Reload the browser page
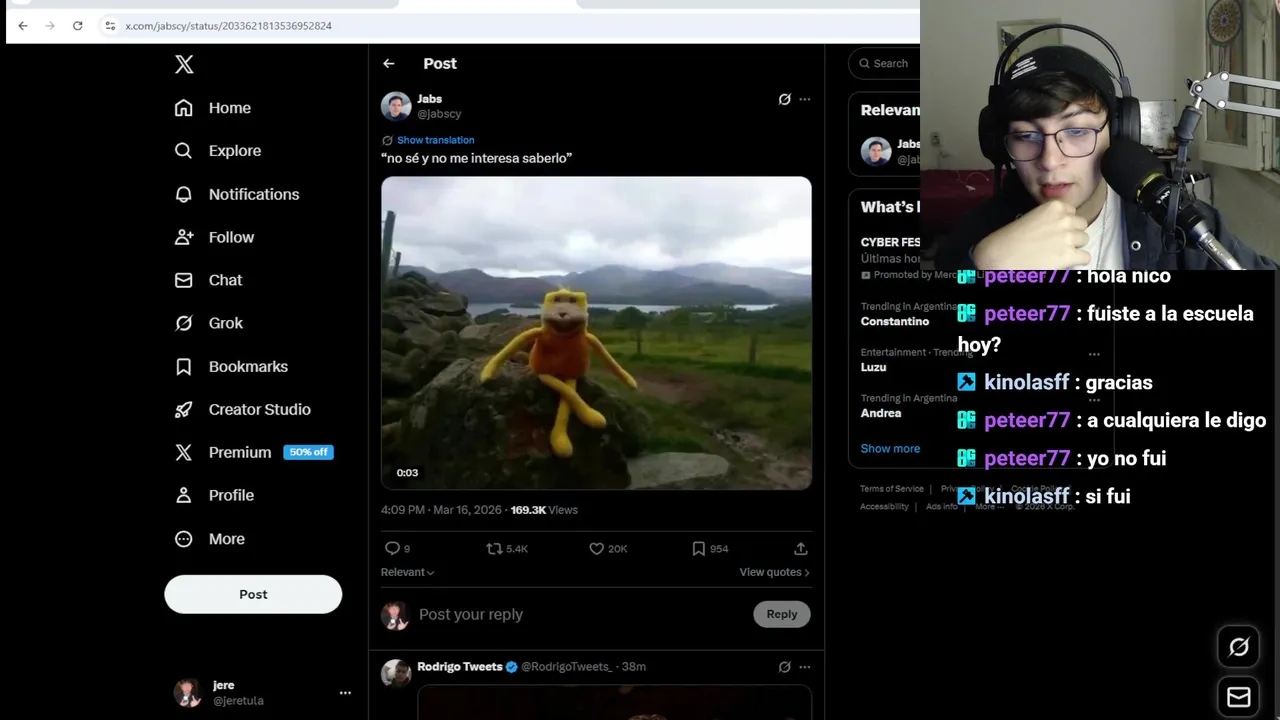The image size is (1280, 720). point(77,26)
